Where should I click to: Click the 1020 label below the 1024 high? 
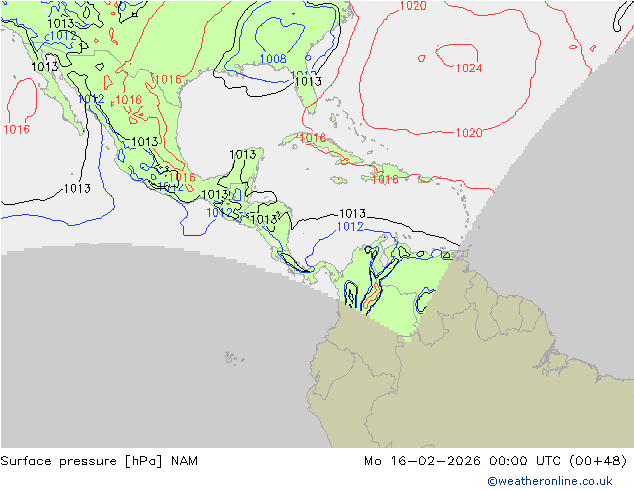(x=469, y=133)
